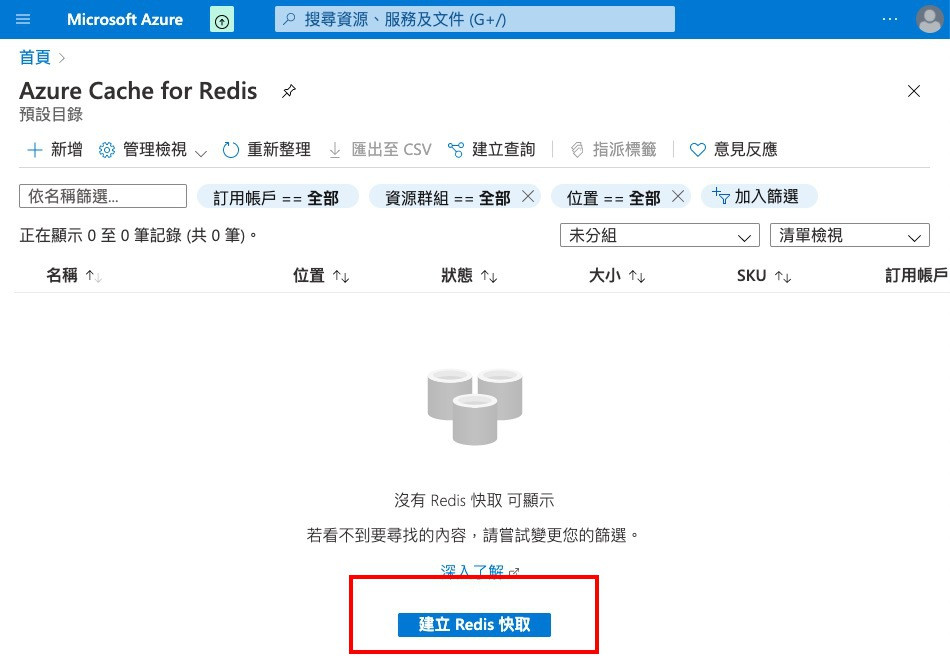Image resolution: width=950 pixels, height=659 pixels.
Task: Click the 加入篩選 add filter button
Action: pos(759,196)
